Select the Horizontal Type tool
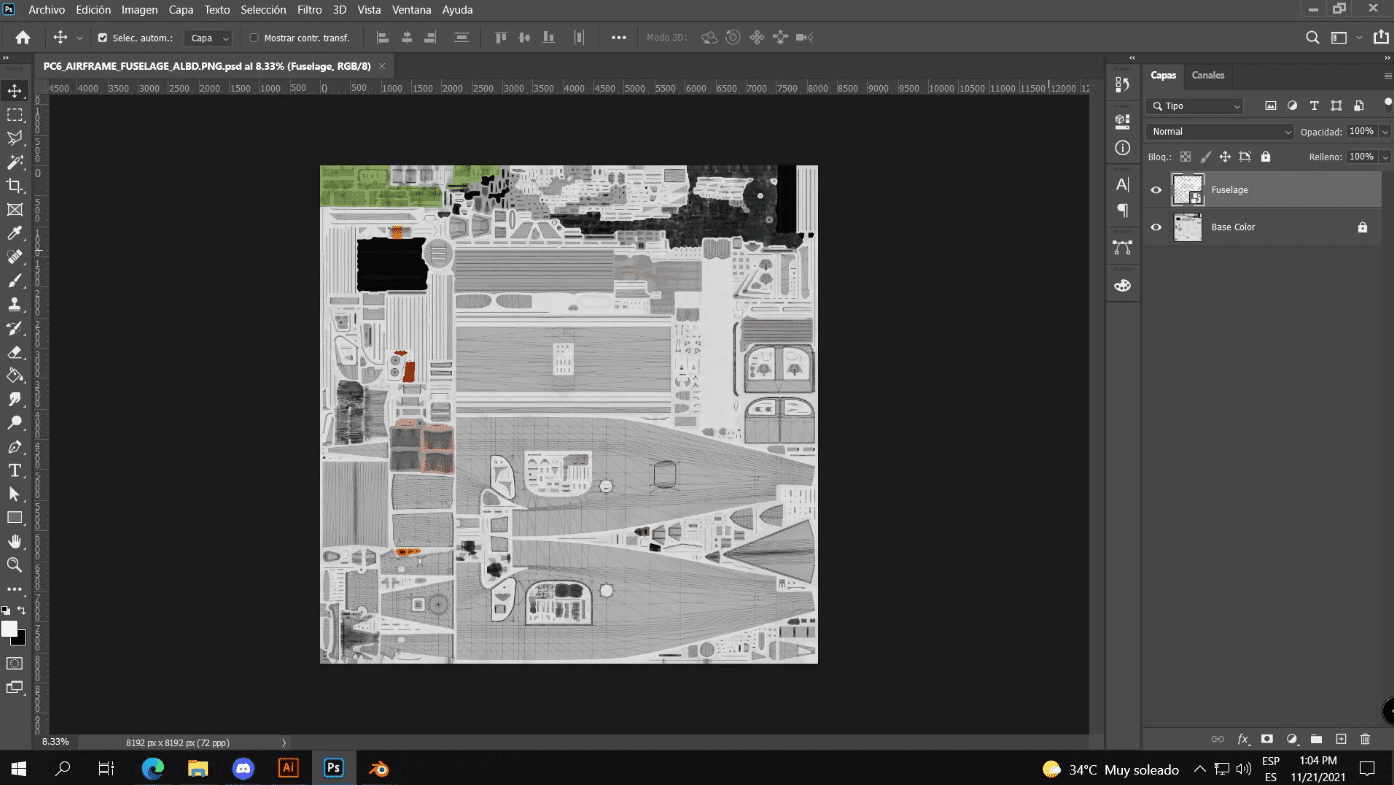This screenshot has width=1394, height=785. coord(15,470)
